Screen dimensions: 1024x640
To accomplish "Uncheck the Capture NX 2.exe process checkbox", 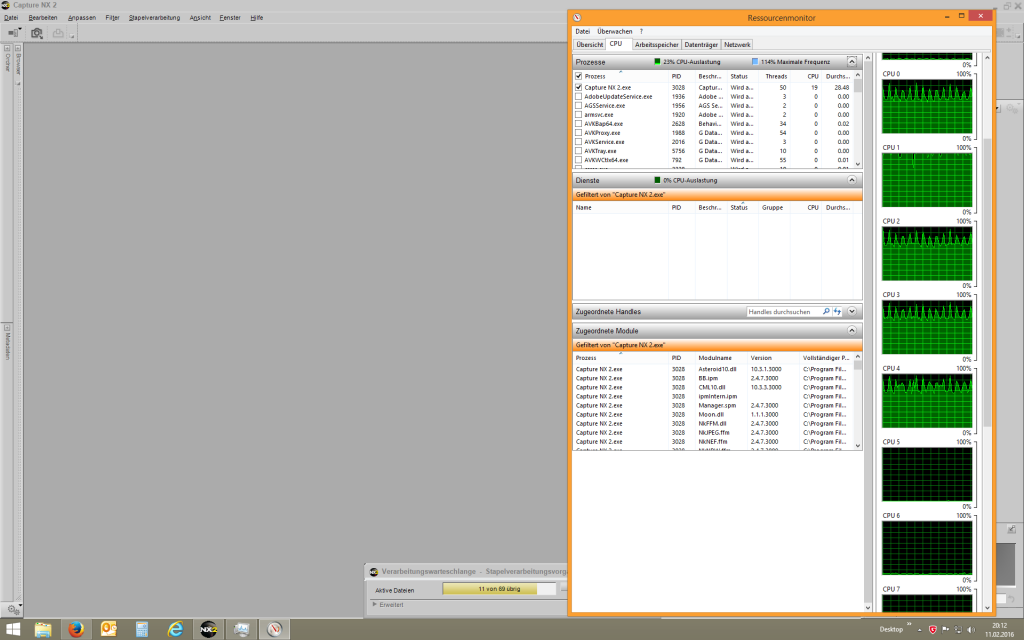I will 579,87.
